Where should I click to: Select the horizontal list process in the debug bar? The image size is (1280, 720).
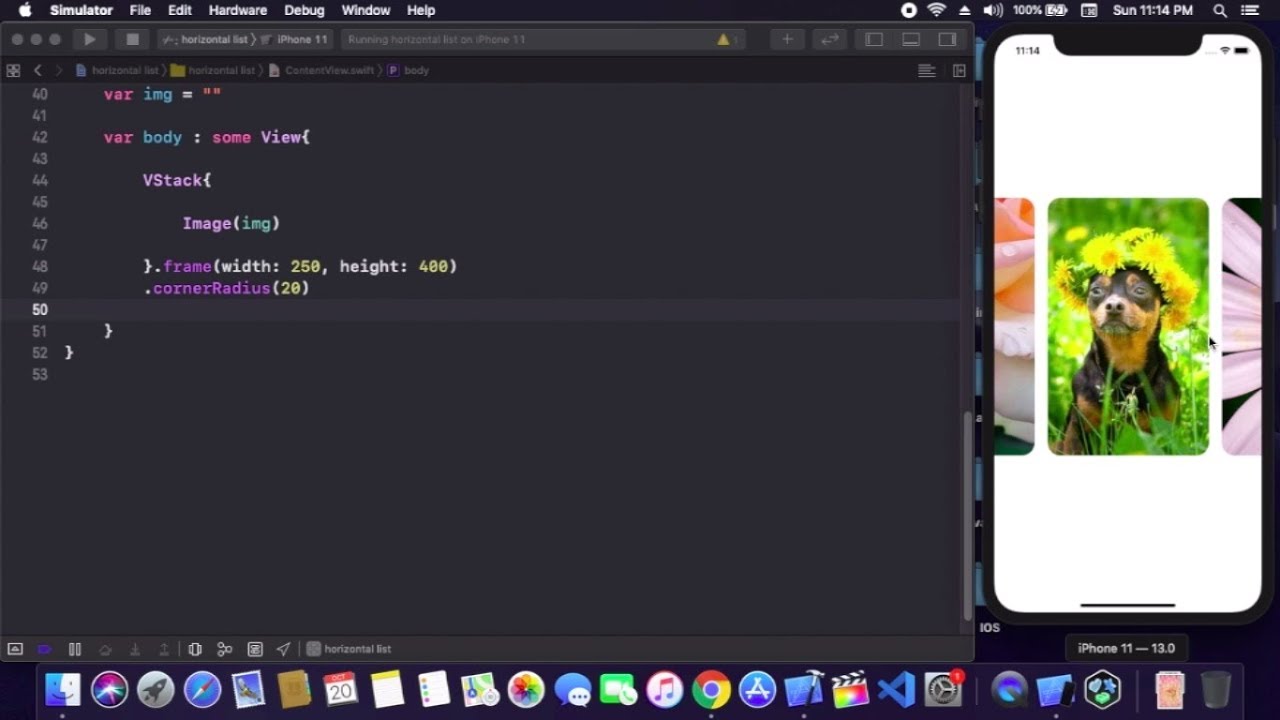pyautogui.click(x=349, y=649)
